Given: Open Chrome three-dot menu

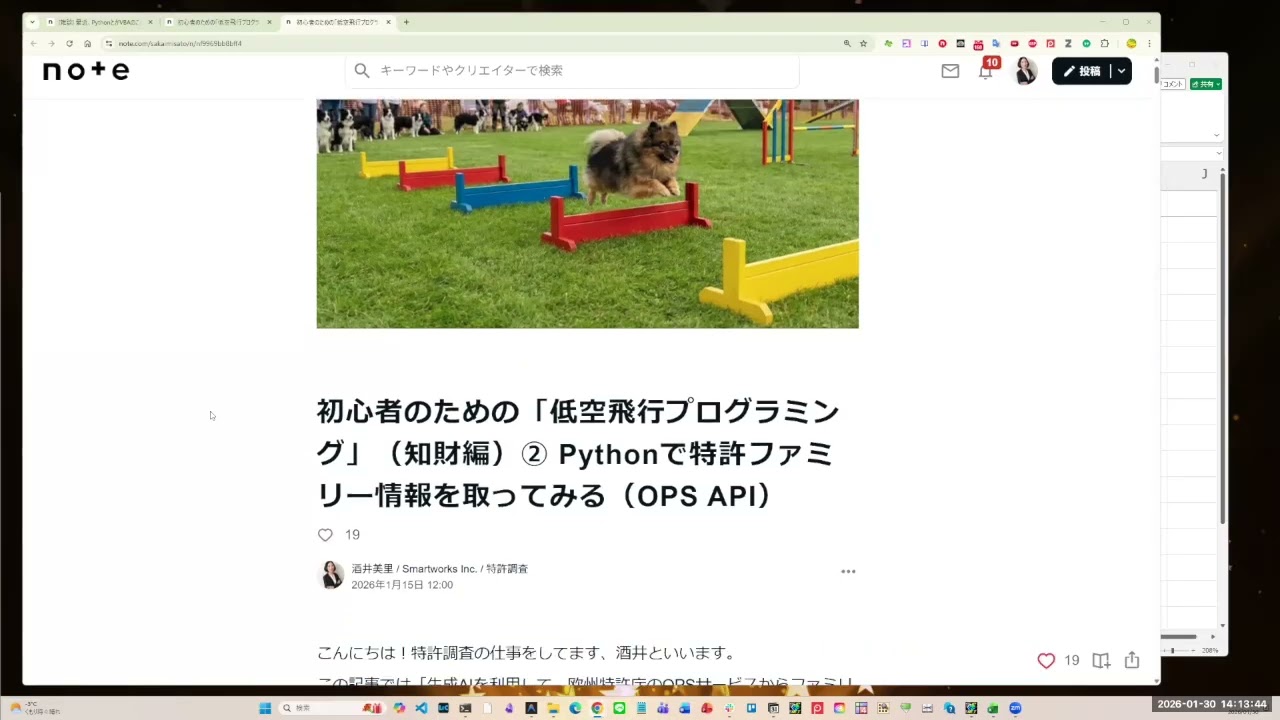Looking at the screenshot, I should (x=1150, y=44).
